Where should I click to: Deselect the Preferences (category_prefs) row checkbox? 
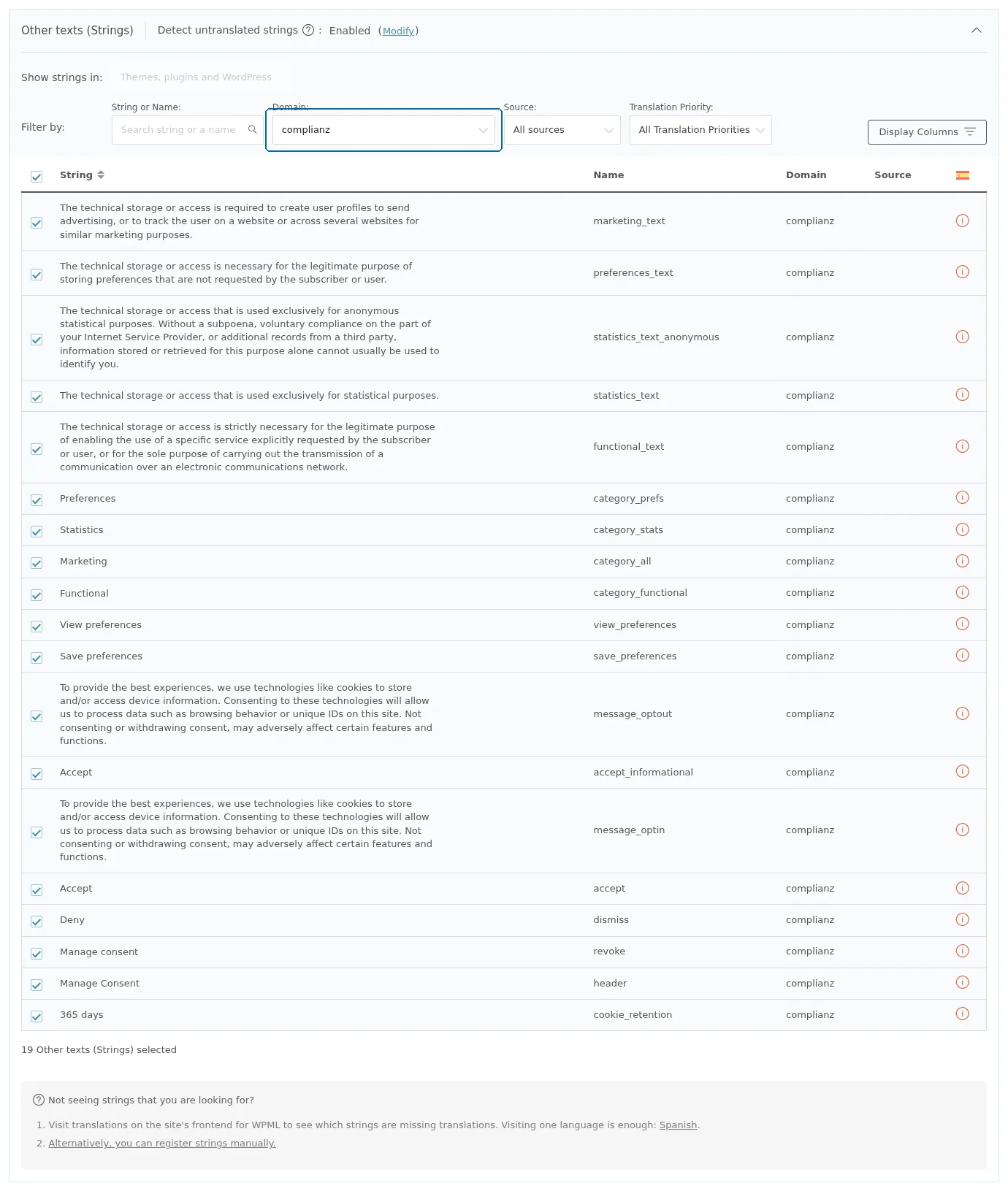point(37,500)
